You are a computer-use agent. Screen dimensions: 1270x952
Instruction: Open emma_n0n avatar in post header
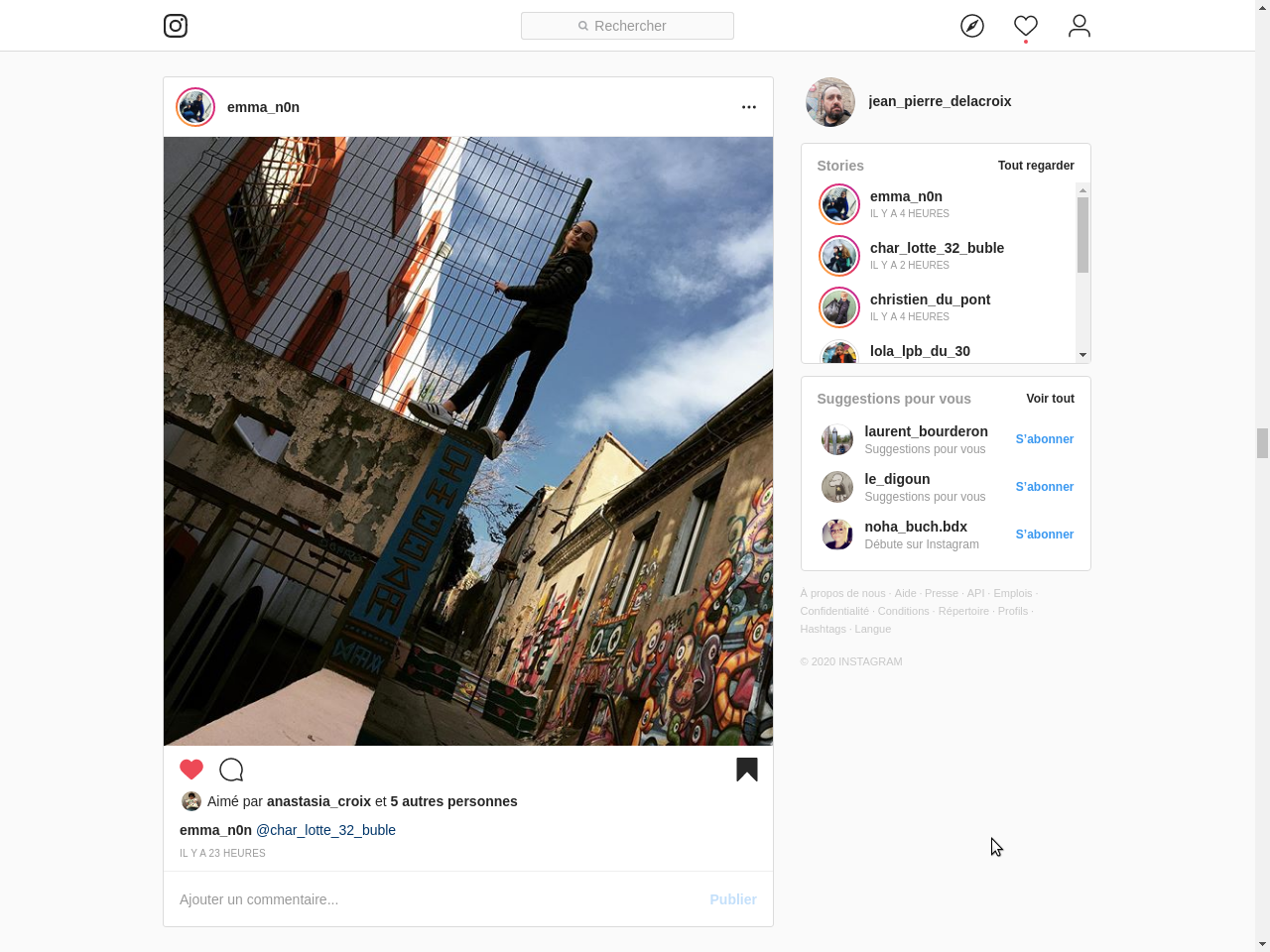195,107
